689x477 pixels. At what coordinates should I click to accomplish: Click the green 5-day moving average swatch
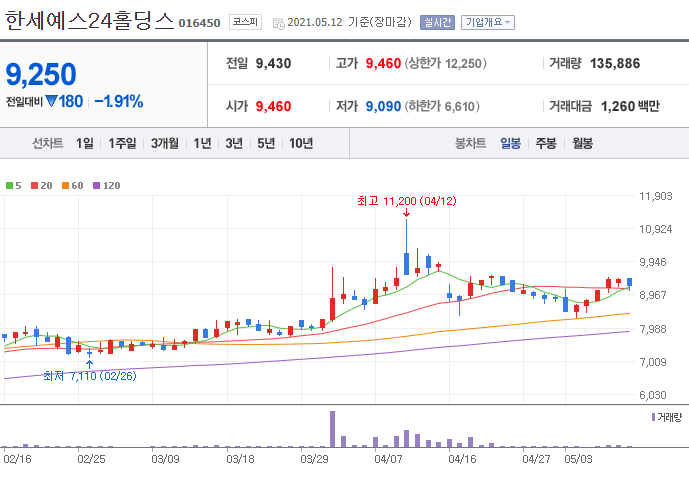click(9, 186)
